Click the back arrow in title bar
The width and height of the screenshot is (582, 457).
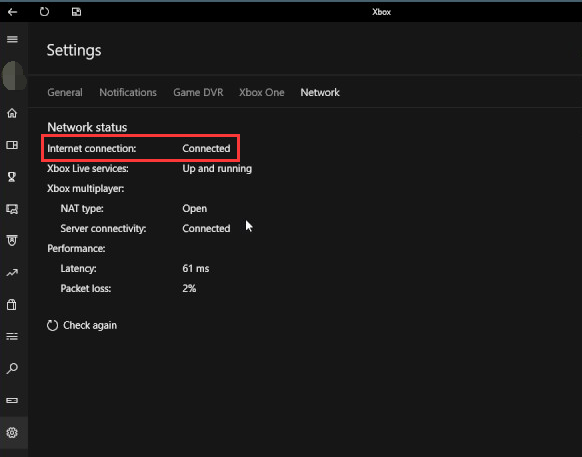click(12, 12)
